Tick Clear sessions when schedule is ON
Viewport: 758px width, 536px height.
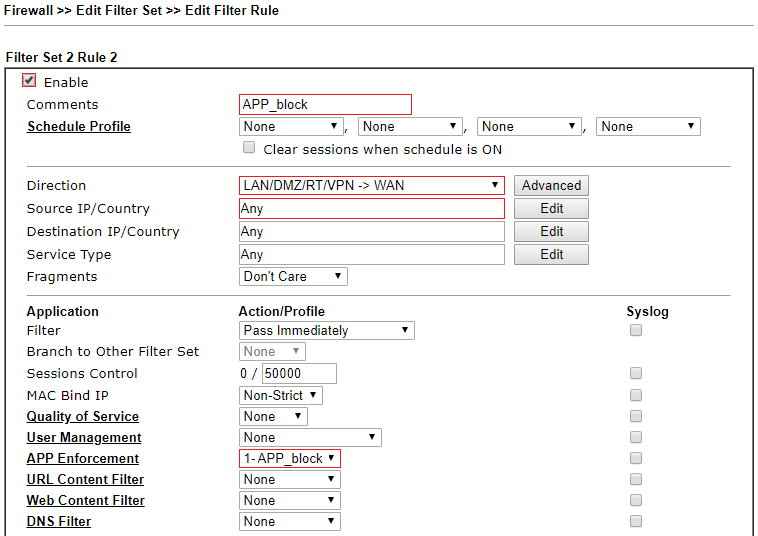pos(249,147)
